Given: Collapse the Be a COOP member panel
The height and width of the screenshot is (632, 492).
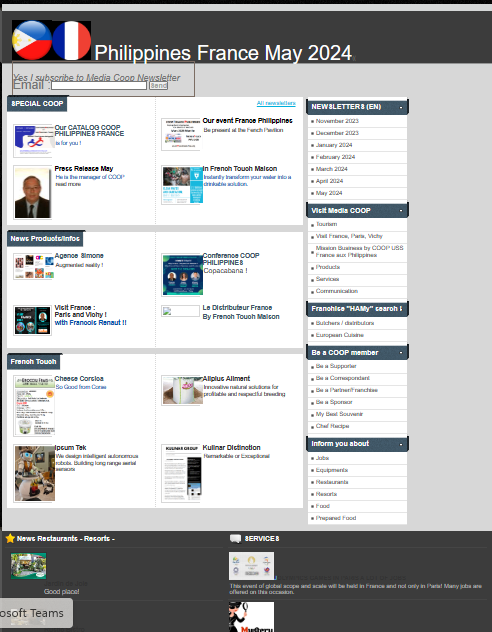Looking at the screenshot, I should click(x=401, y=353).
